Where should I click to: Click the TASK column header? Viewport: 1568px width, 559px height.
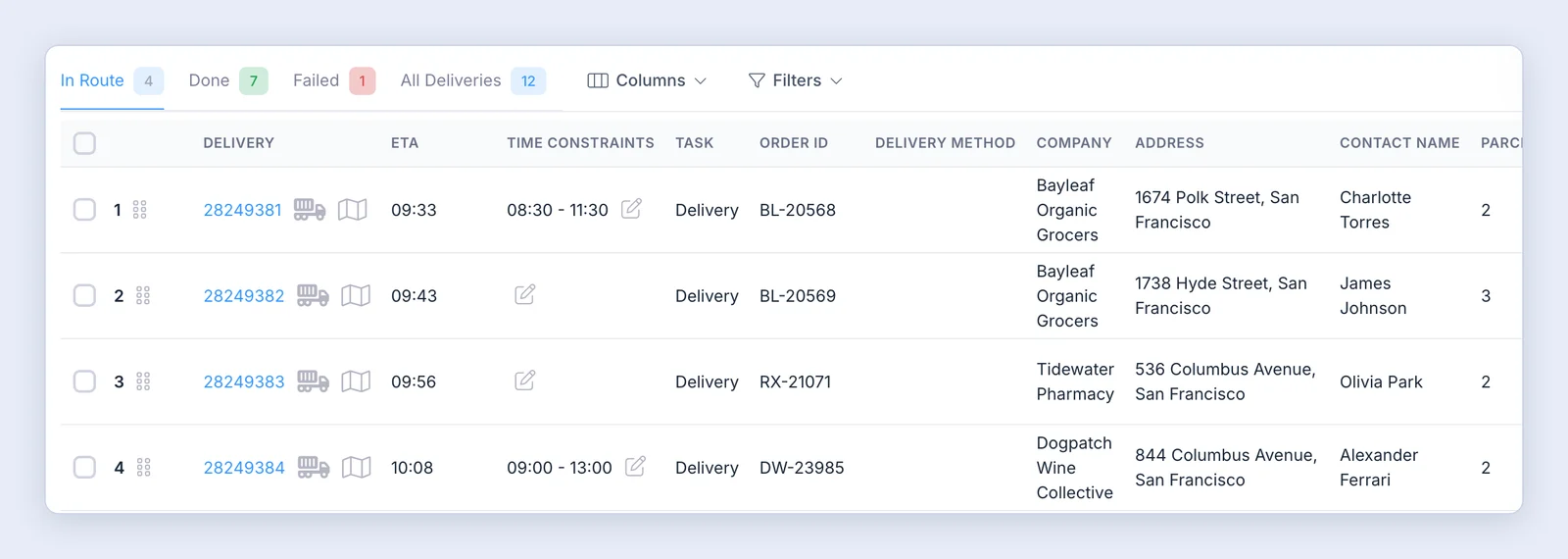pos(694,143)
